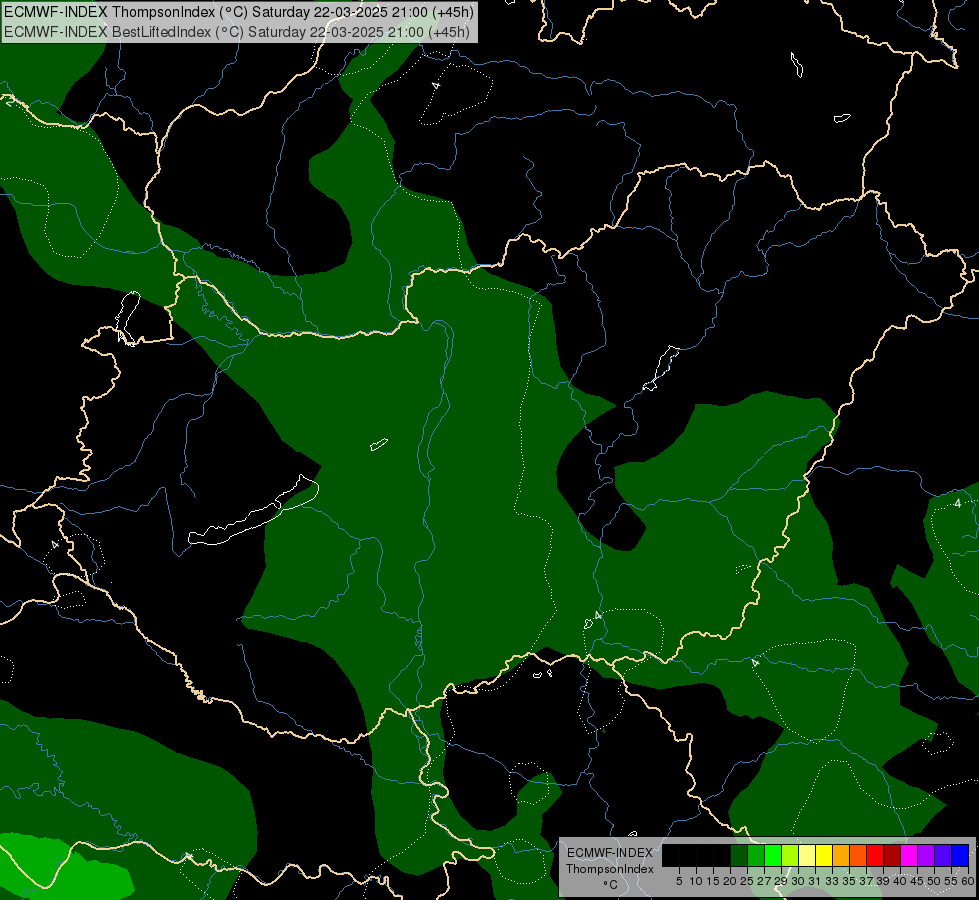Click legend value 25
Image resolution: width=979 pixels, height=900 pixels.
click(747, 881)
